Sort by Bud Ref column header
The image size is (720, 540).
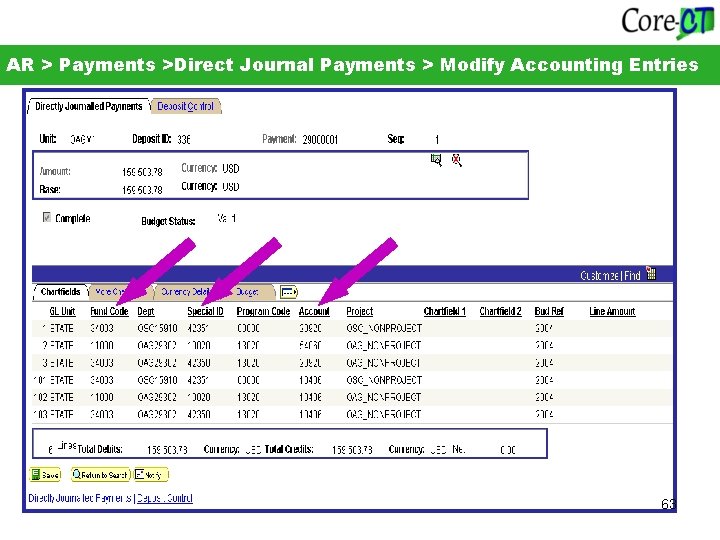click(549, 311)
